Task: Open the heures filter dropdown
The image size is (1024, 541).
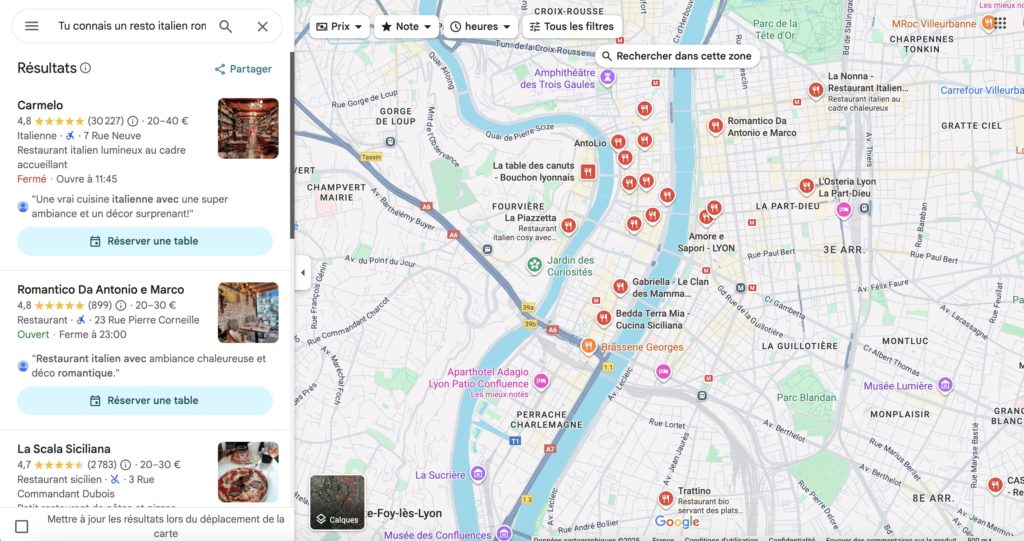Action: pyautogui.click(x=480, y=26)
